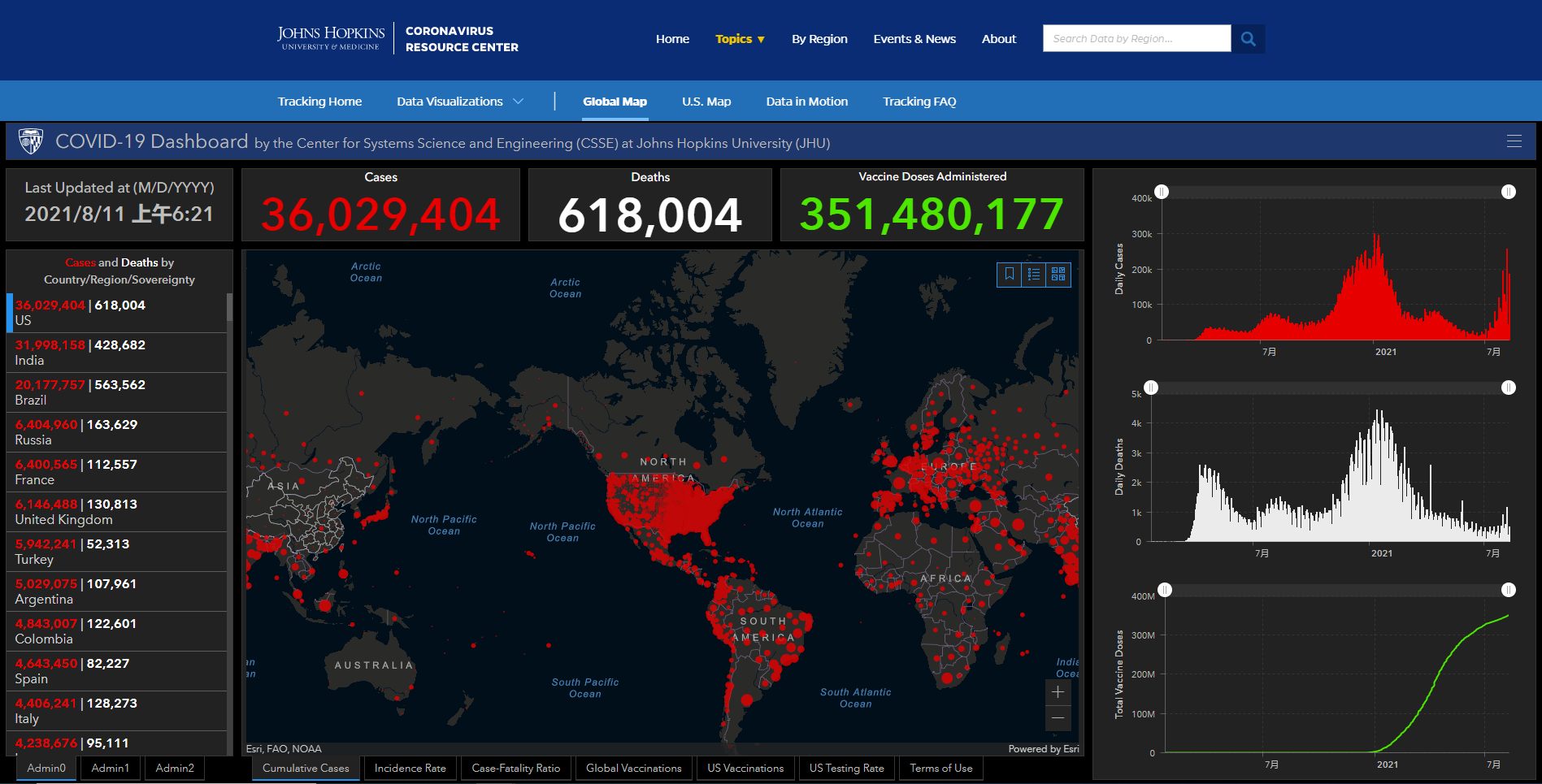Click the Johns Hopkins shield logo
Viewport: 1542px width, 784px height.
(31, 141)
